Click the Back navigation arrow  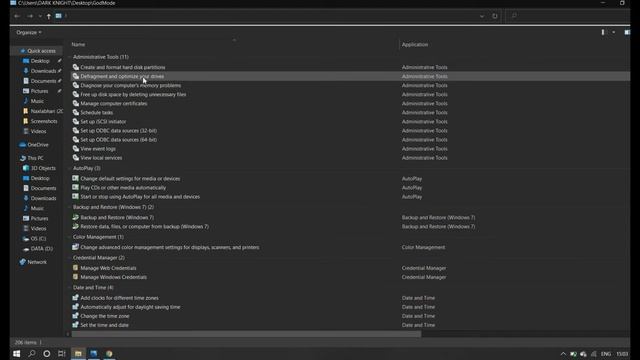[x=17, y=16]
